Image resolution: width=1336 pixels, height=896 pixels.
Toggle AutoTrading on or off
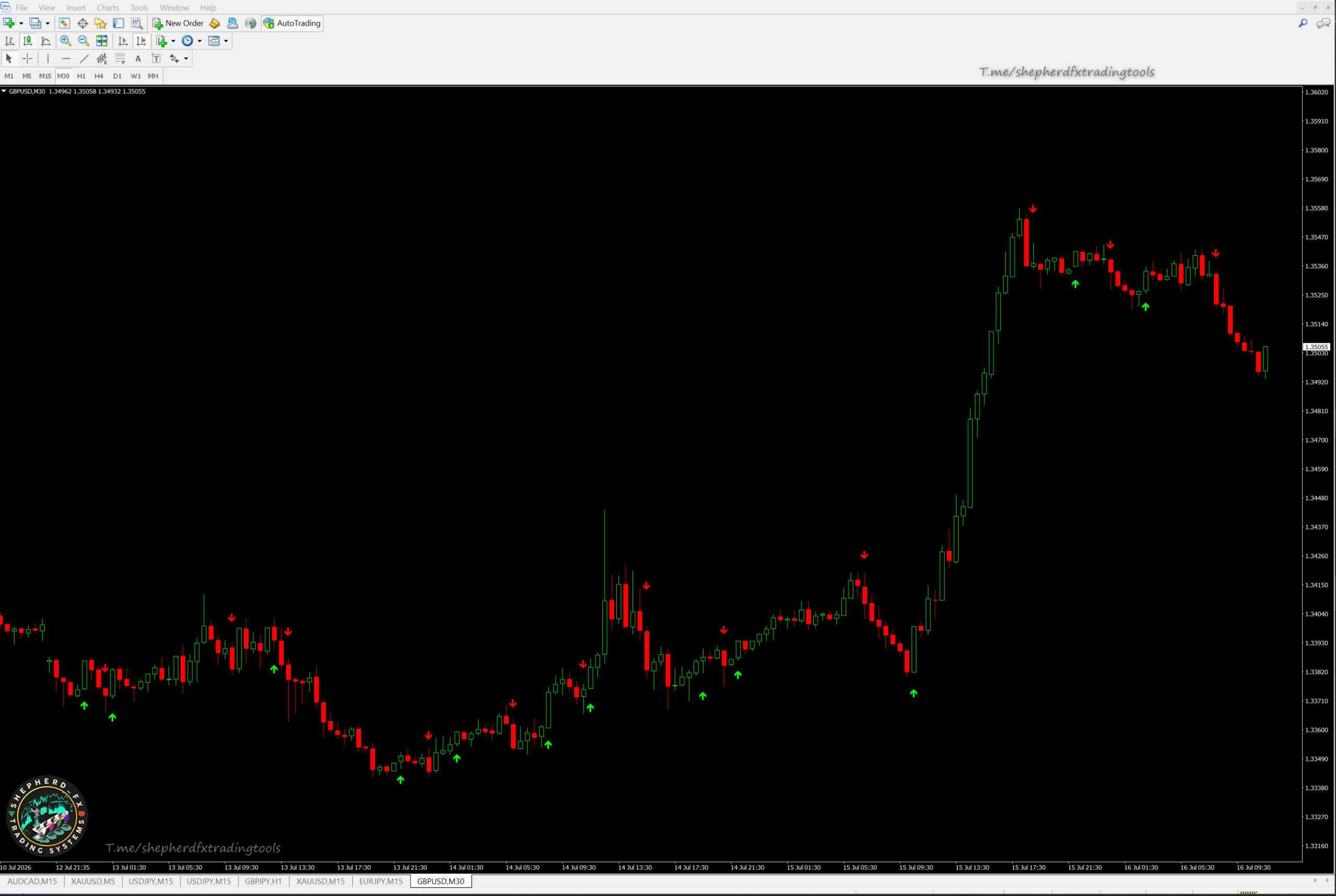pos(292,23)
